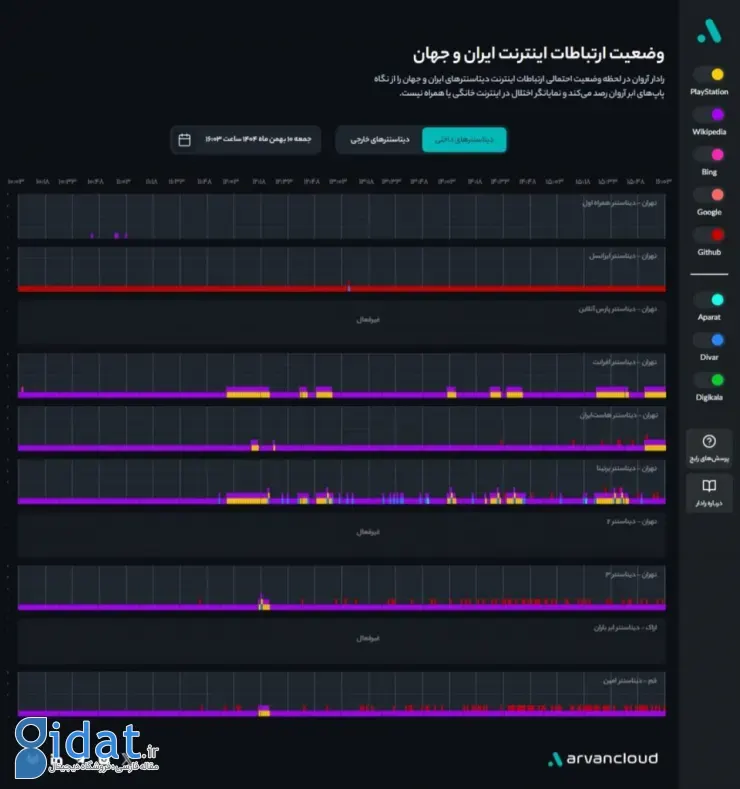Click the inactive Pars Online datacenter panel

[341, 320]
